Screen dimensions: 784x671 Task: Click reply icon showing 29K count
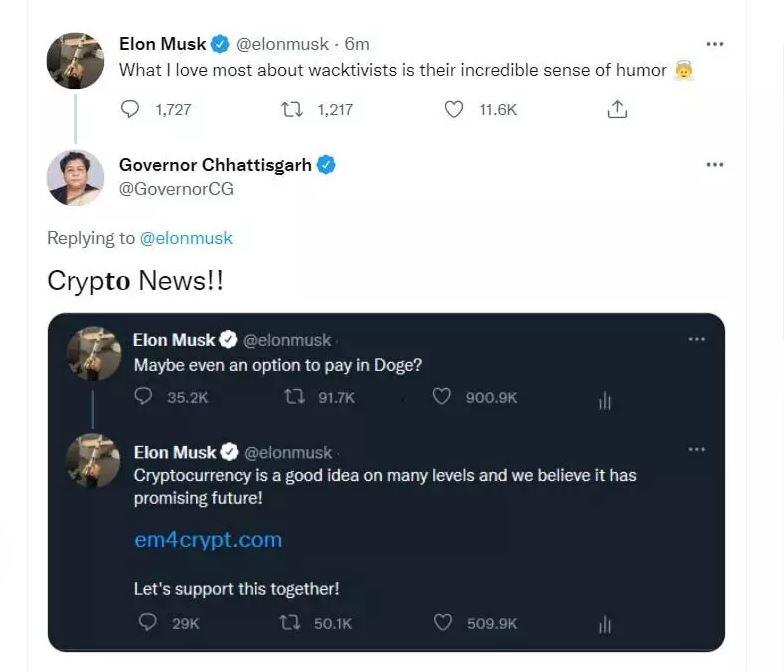tap(147, 622)
